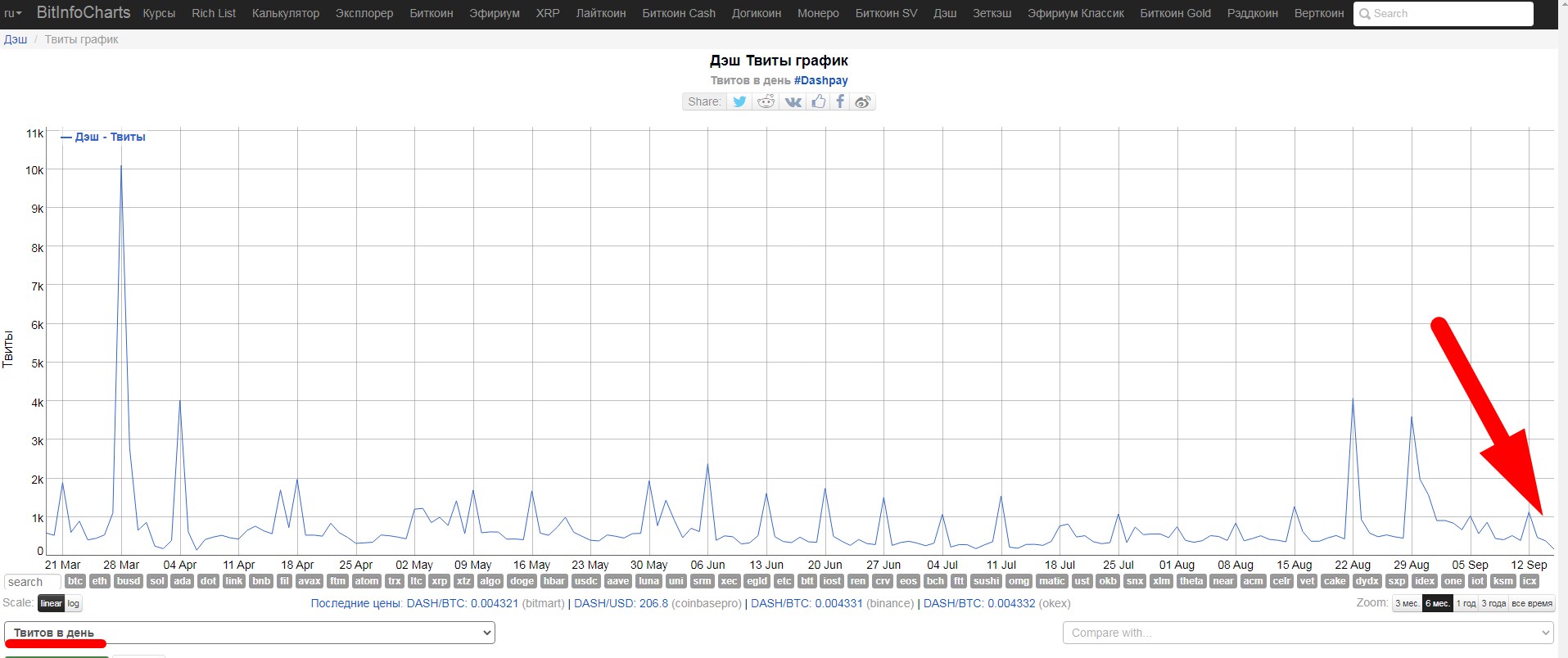The image size is (1568, 658).
Task: Go to Монеро in the navigation bar
Action: [x=818, y=13]
